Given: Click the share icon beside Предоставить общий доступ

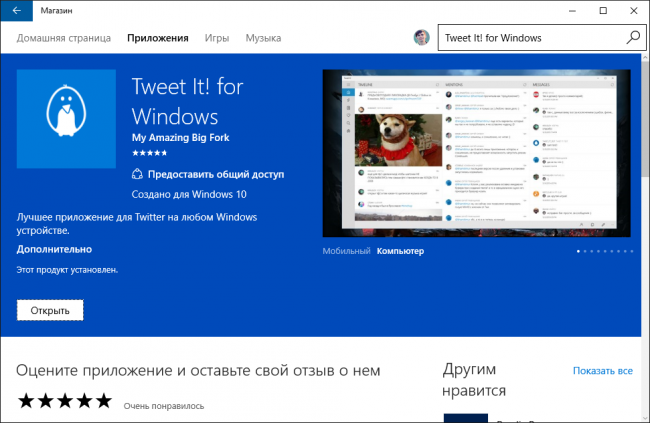Looking at the screenshot, I should (x=137, y=174).
